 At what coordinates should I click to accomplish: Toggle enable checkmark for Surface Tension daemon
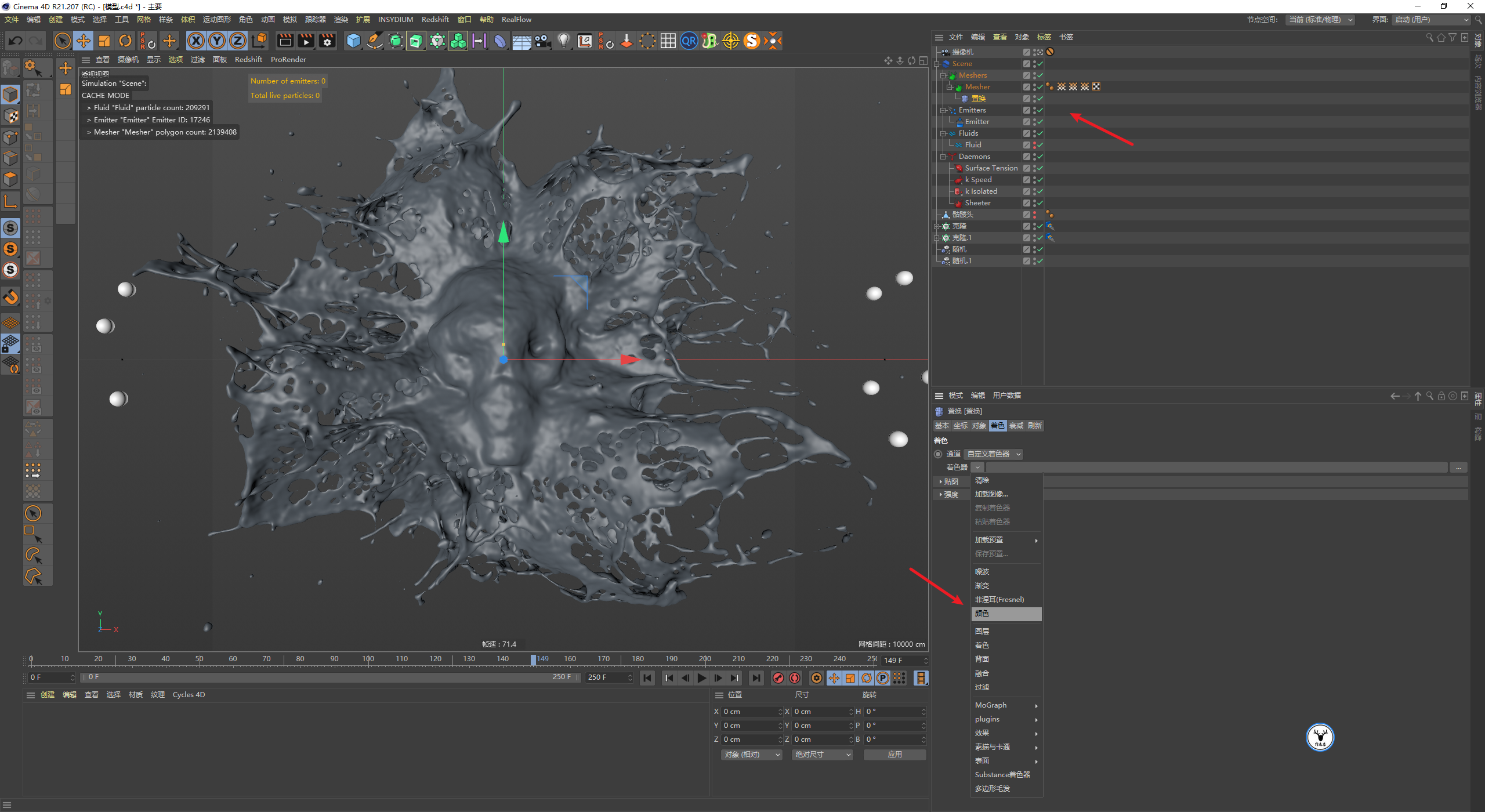tap(1041, 168)
